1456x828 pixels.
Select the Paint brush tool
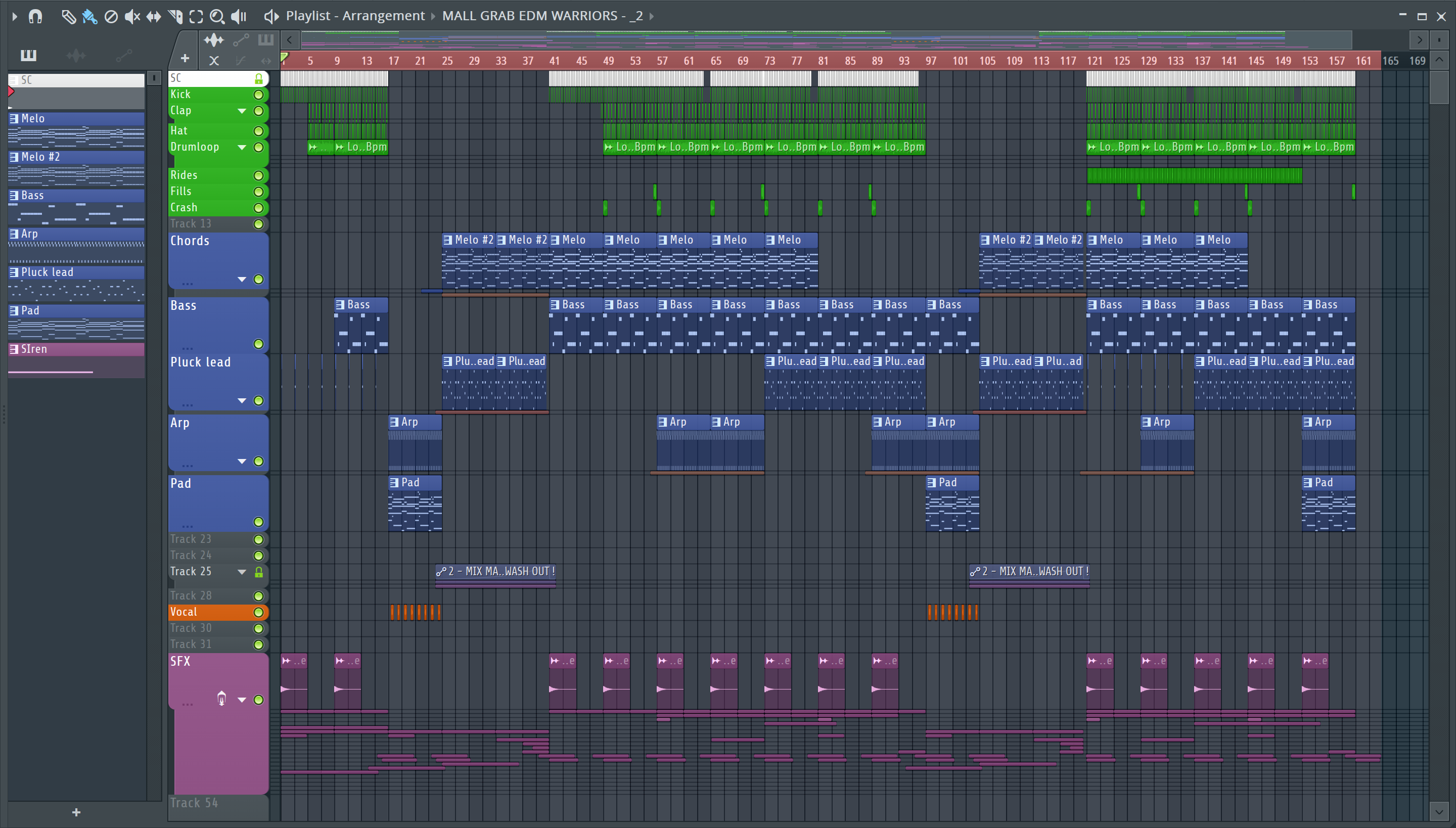click(90, 17)
